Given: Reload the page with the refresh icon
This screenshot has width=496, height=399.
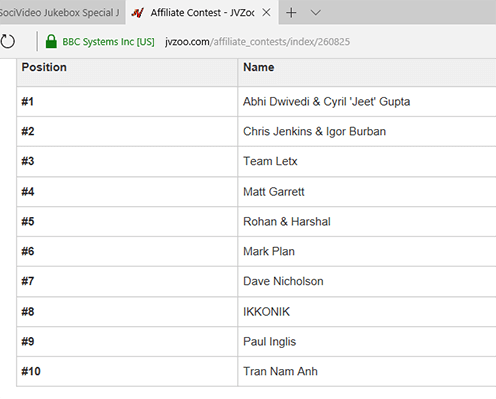Looking at the screenshot, I should coord(7,41).
